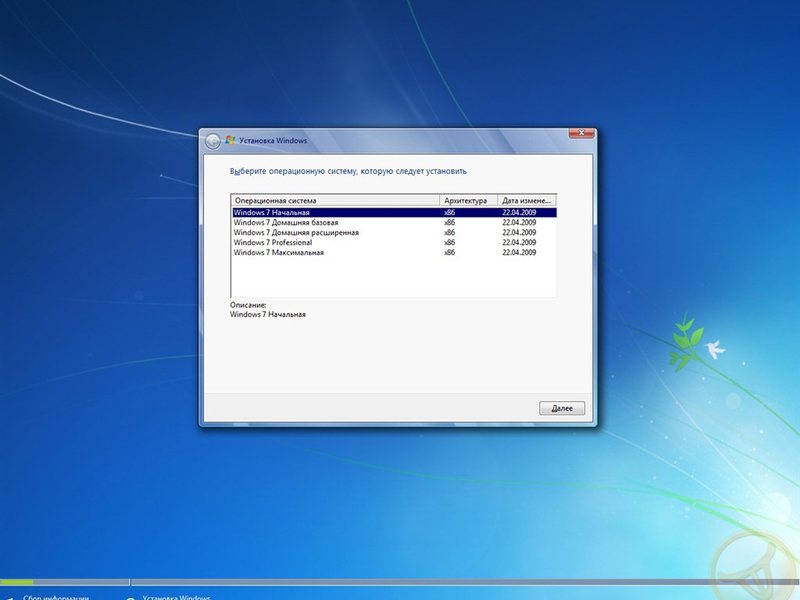
Task: Select Windows 7 Домашняя расширенная row
Action: pos(394,233)
